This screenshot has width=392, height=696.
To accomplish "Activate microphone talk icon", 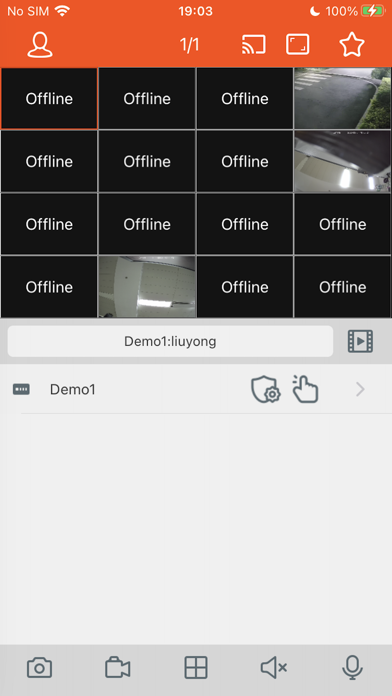I will coord(352,668).
